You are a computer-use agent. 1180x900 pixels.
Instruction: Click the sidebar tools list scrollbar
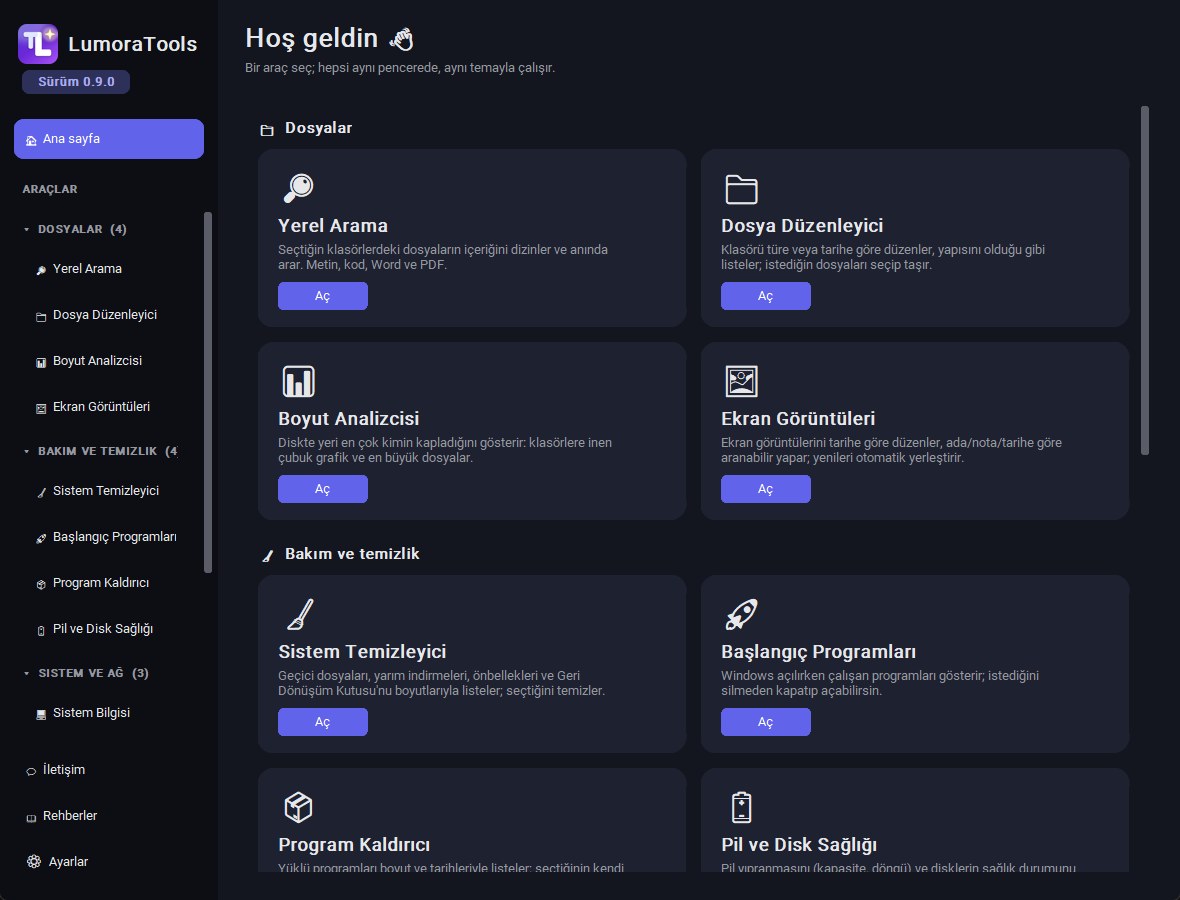point(208,392)
